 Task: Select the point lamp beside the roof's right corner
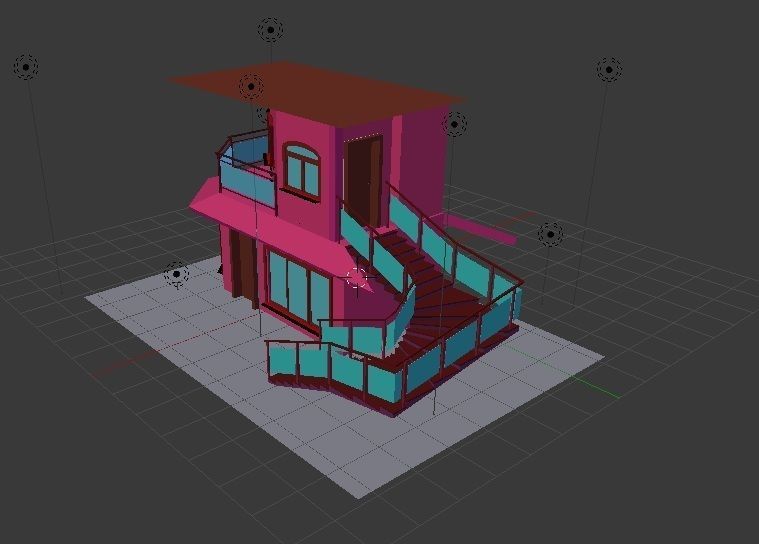pyautogui.click(x=454, y=124)
